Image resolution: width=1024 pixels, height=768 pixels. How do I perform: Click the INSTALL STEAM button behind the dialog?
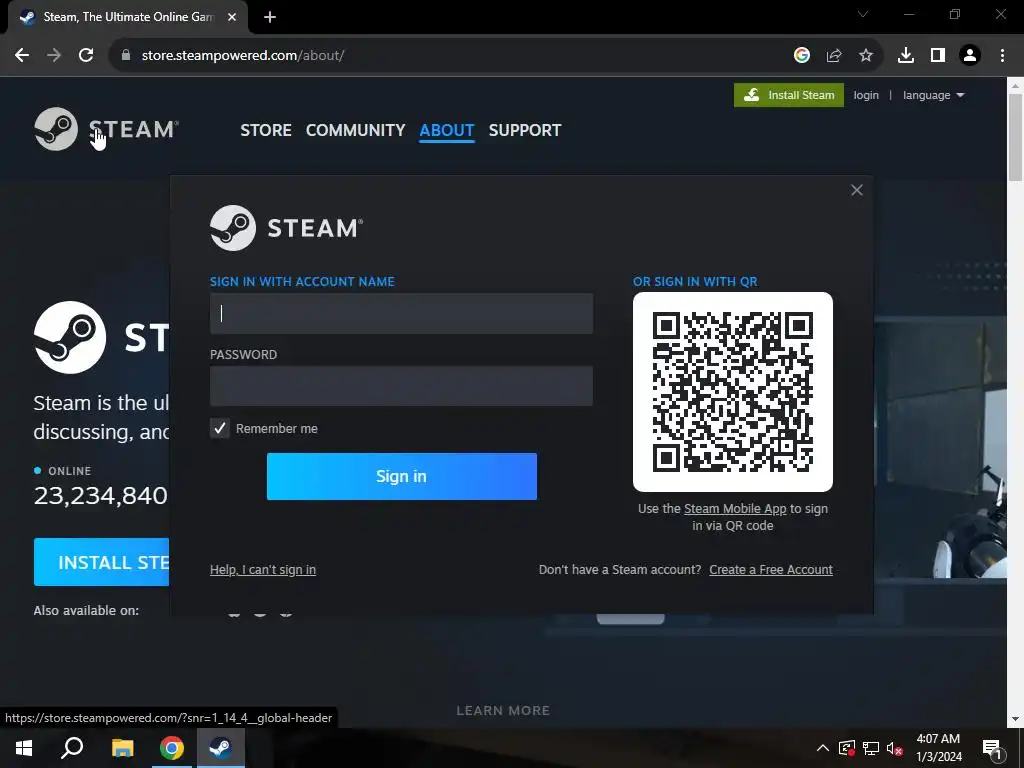coord(101,562)
